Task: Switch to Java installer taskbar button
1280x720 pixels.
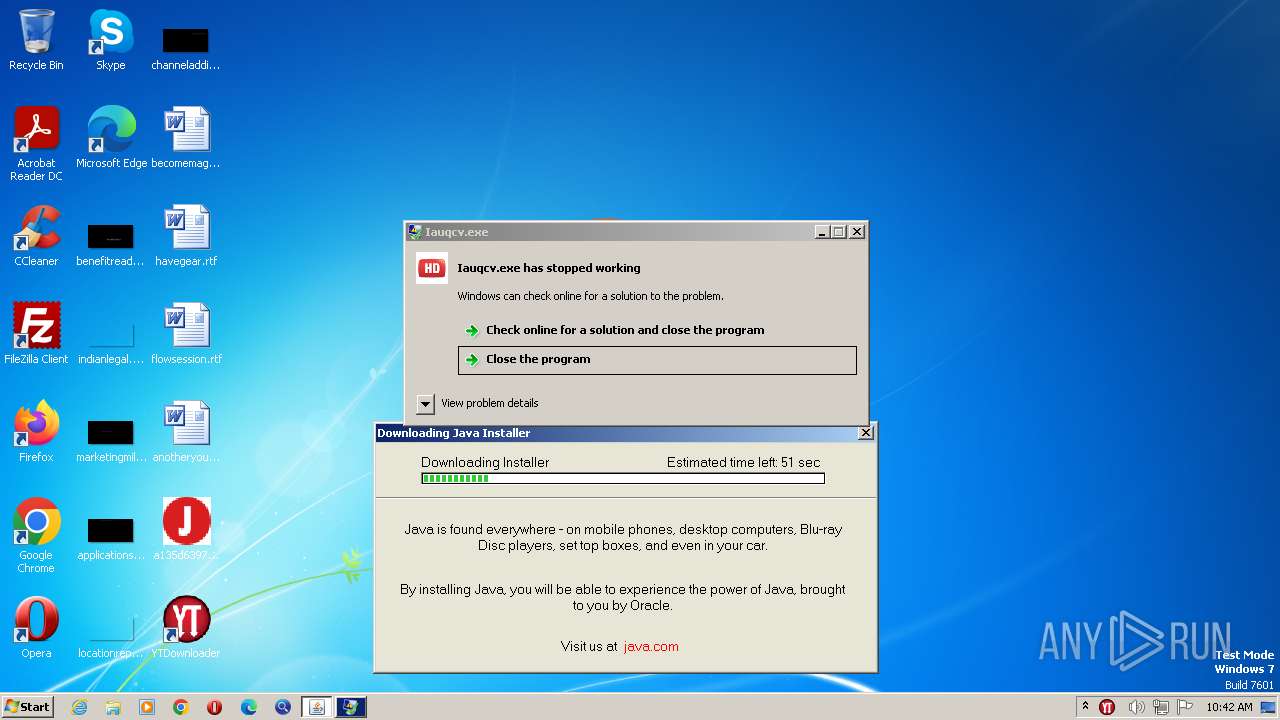Action: point(317,707)
